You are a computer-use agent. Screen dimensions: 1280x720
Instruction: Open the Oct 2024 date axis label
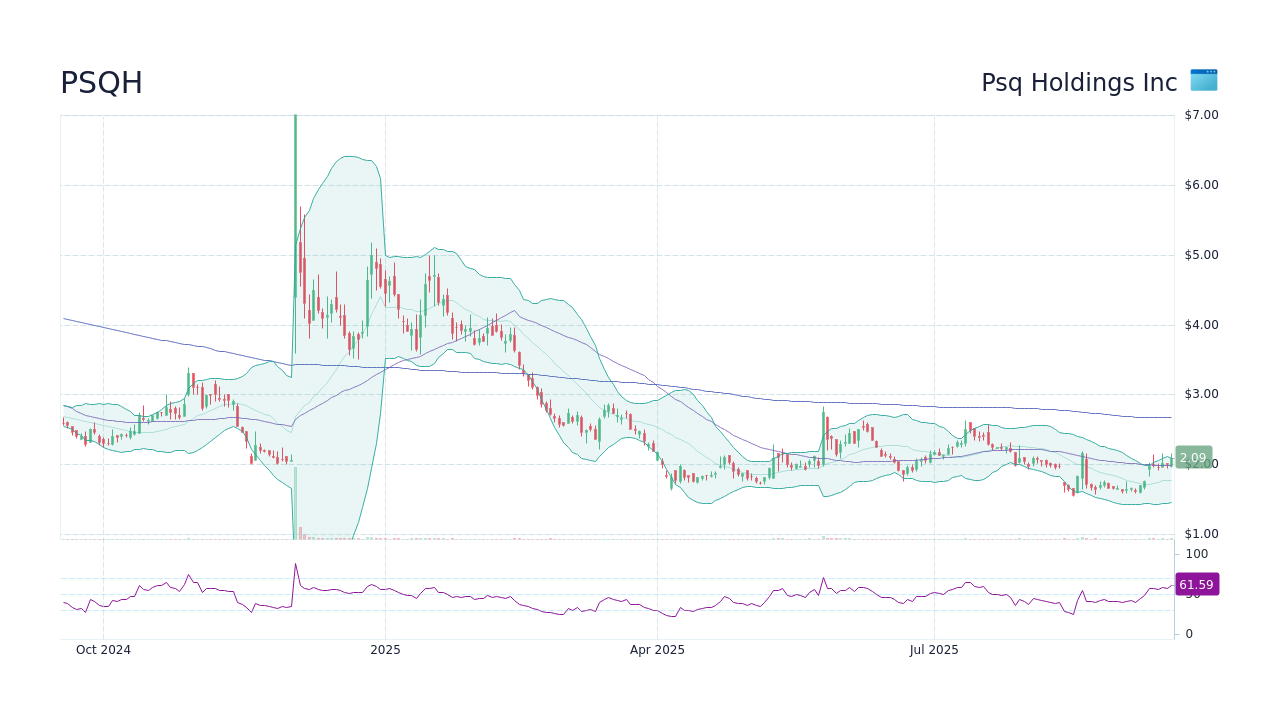(103, 649)
